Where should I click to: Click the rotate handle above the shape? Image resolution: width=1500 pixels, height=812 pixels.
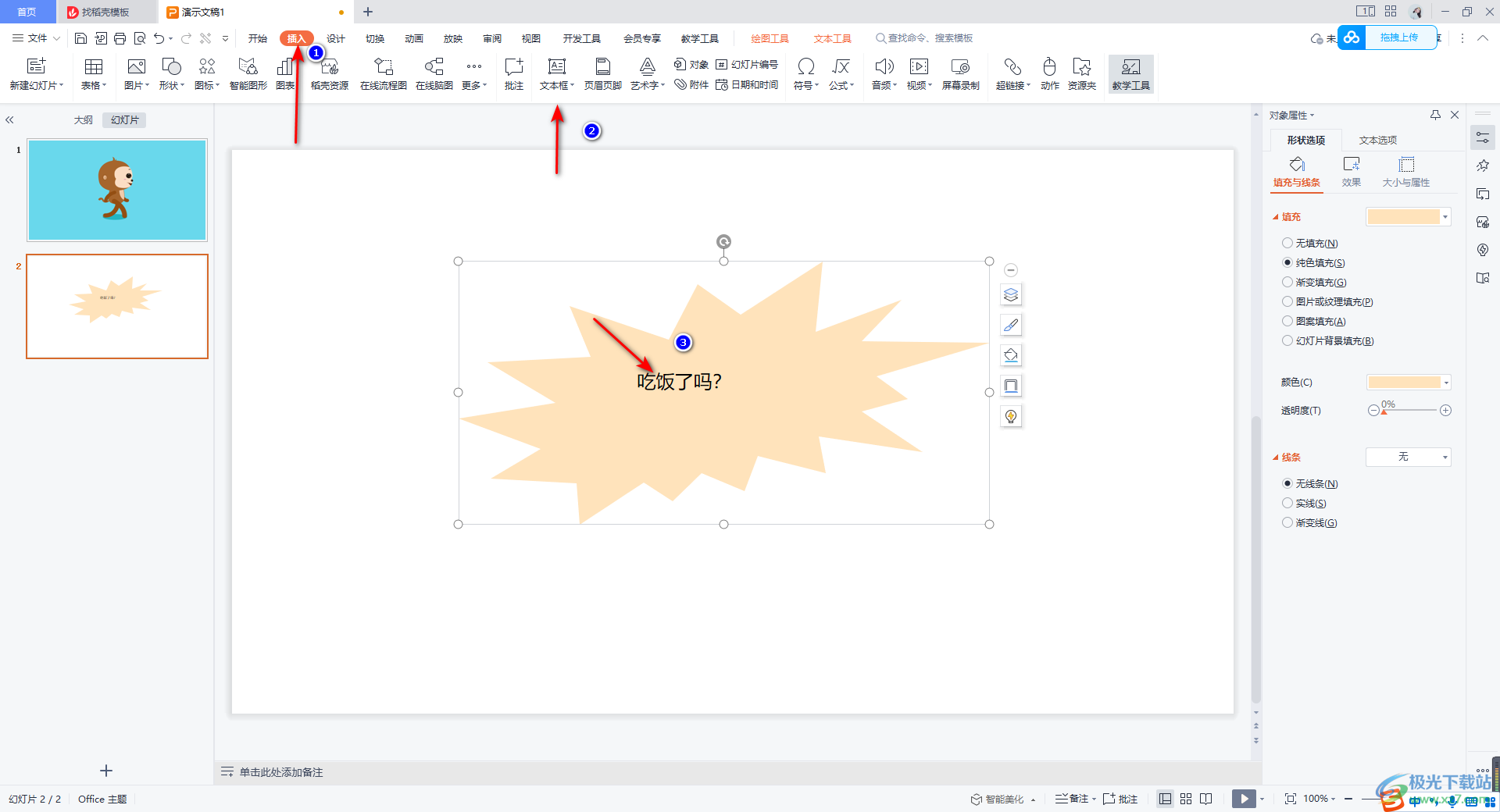point(723,241)
